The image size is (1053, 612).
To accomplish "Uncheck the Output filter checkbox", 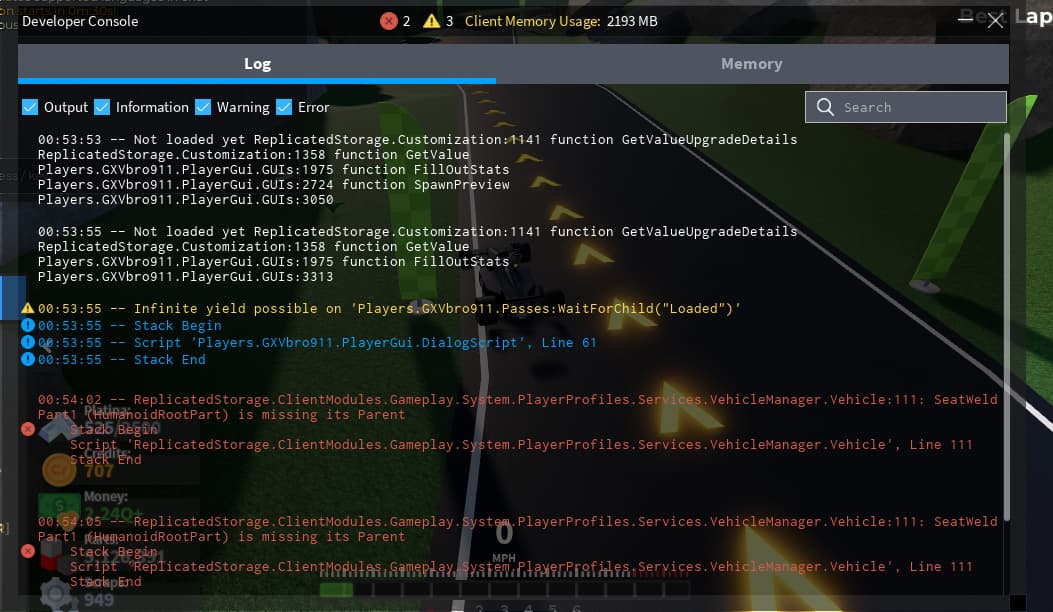I will [x=30, y=107].
